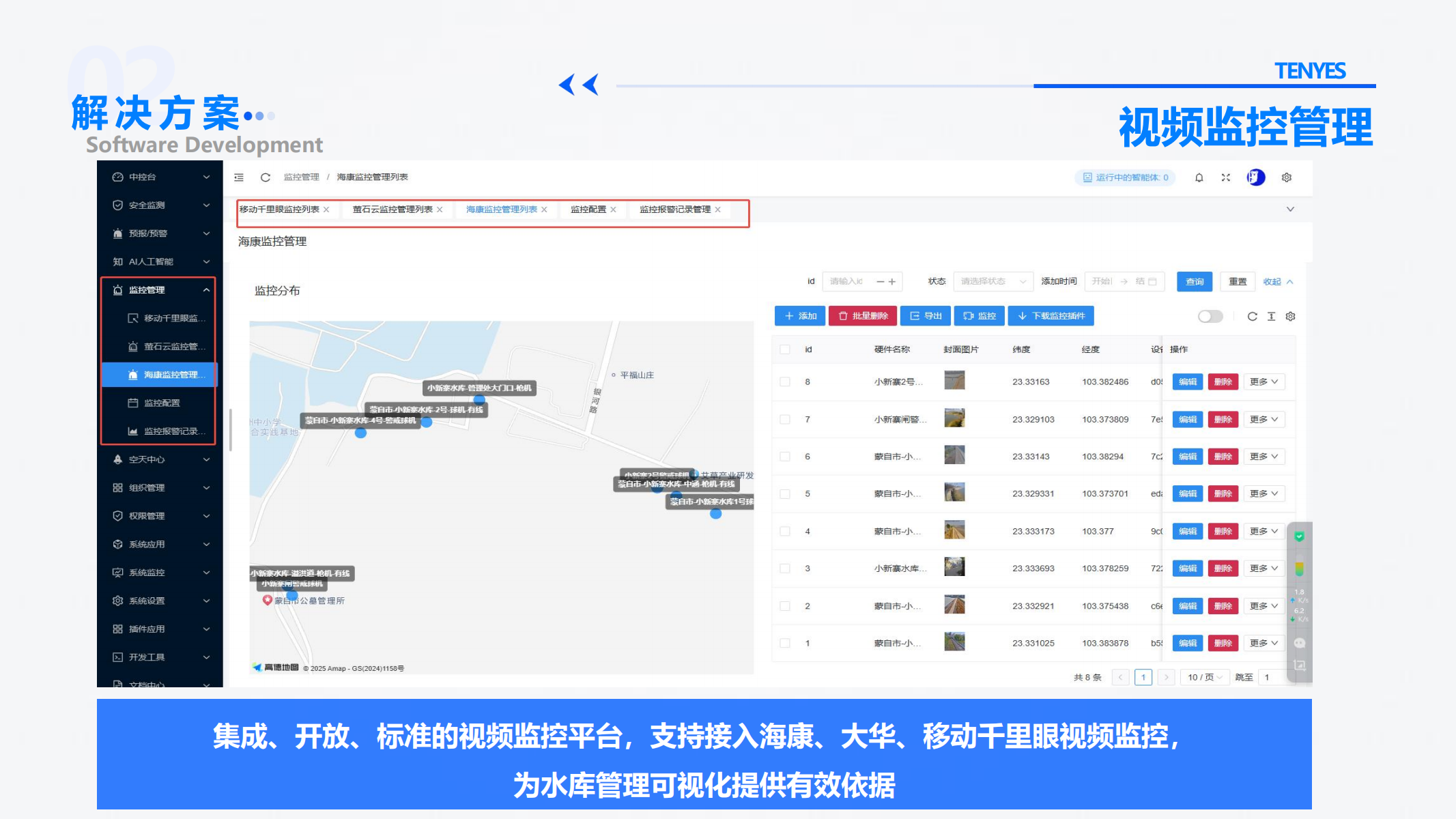Open table column settings gear icon
The height and width of the screenshot is (819, 1456).
point(1290,316)
